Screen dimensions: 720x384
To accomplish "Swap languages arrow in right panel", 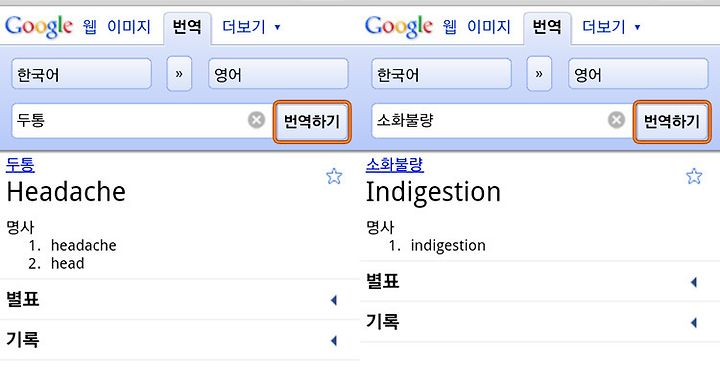I will coord(539,74).
